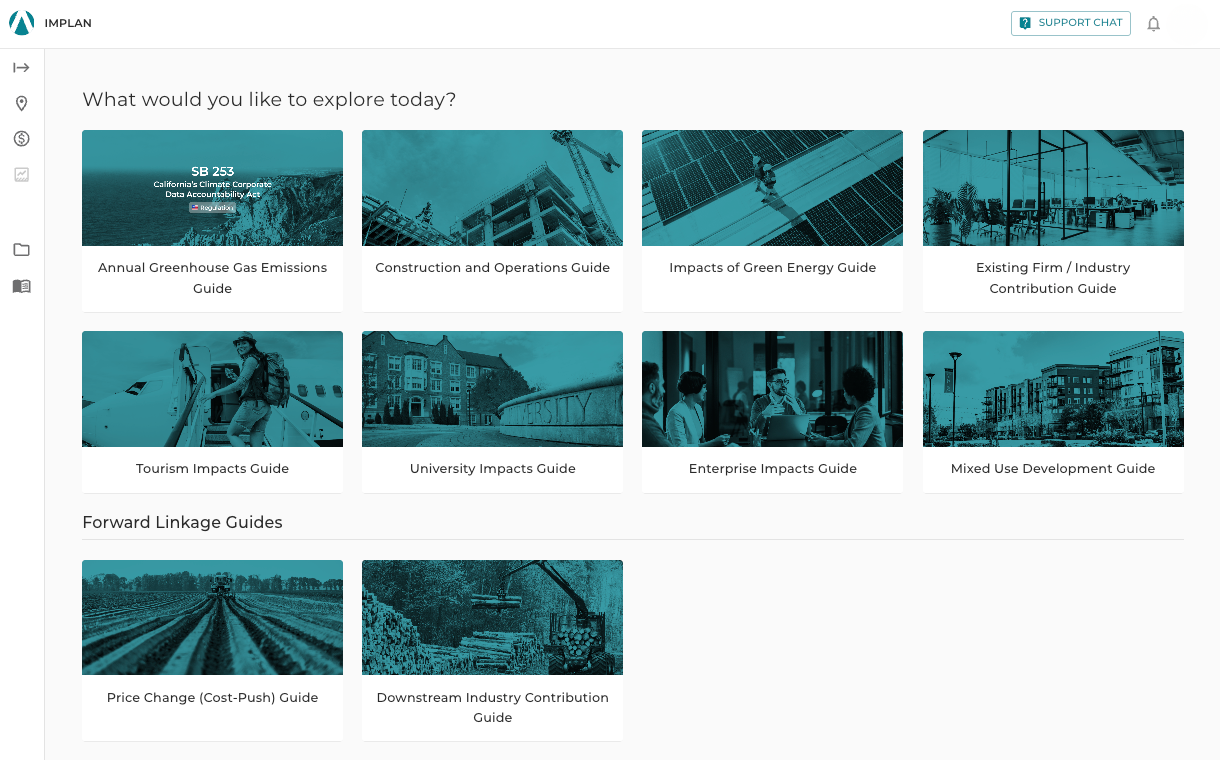The height and width of the screenshot is (760, 1220).
Task: Click the 'Tourism Impacts Guide' title
Action: pos(212,469)
